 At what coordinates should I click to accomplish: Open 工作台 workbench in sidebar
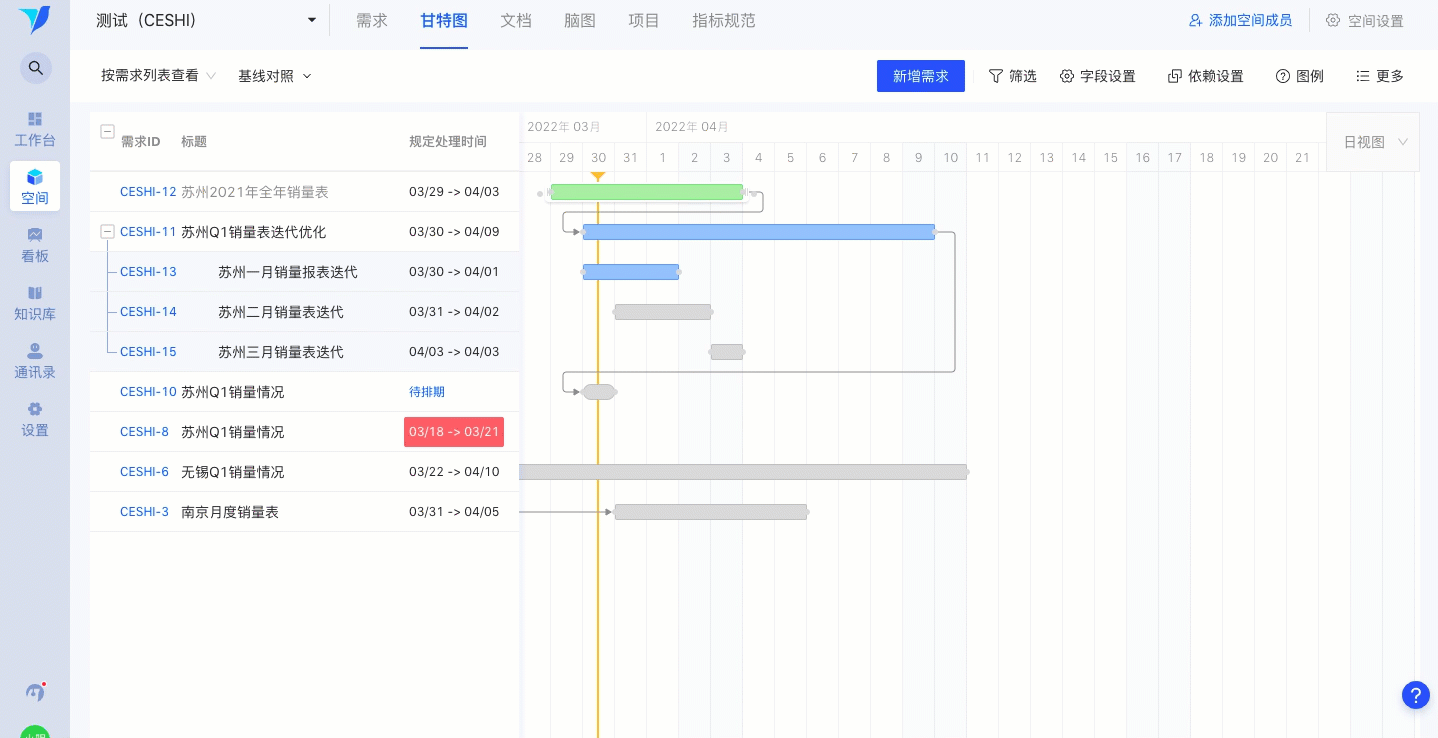(35, 129)
